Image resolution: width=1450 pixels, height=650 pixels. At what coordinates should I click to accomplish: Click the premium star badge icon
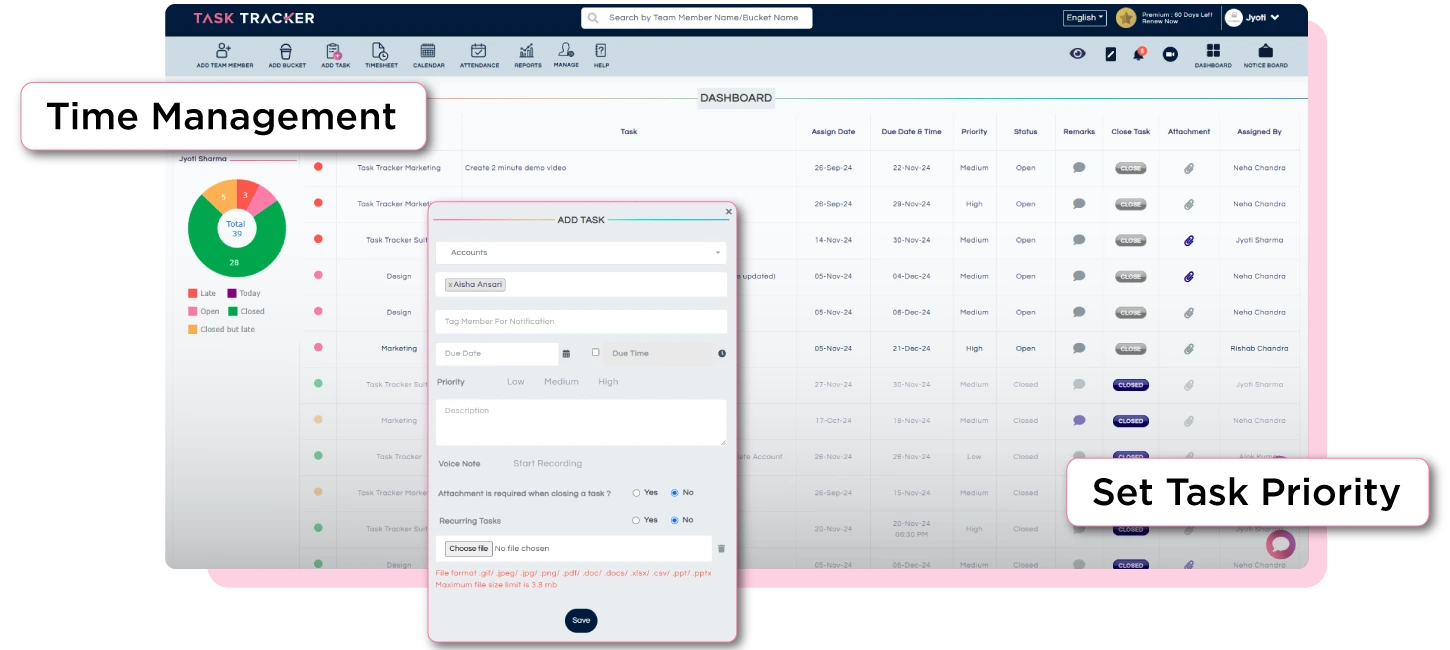pyautogui.click(x=1126, y=17)
